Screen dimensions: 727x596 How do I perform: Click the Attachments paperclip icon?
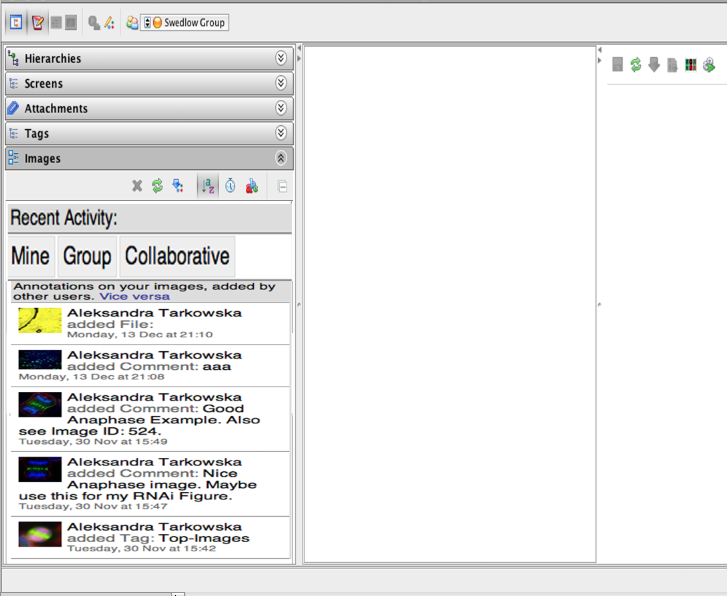point(13,108)
